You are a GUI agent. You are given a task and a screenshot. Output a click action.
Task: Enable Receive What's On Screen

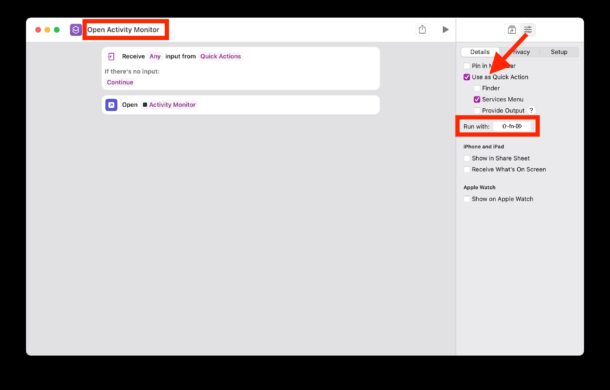point(467,170)
